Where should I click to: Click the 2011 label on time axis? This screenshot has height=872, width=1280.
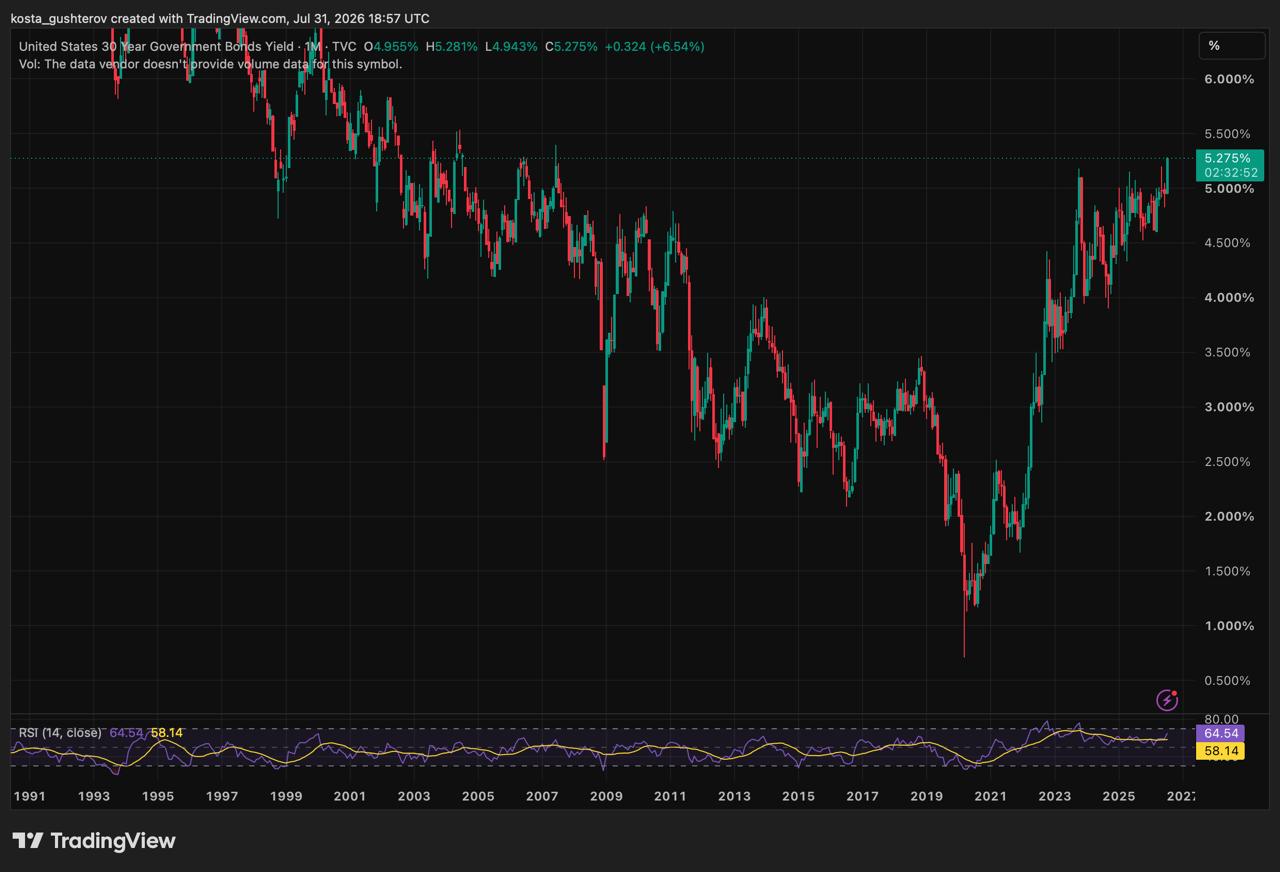(x=670, y=796)
